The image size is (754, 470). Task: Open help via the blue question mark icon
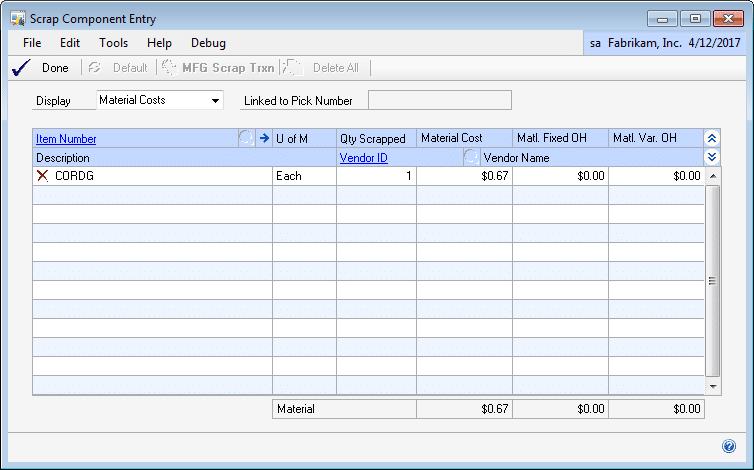729,447
